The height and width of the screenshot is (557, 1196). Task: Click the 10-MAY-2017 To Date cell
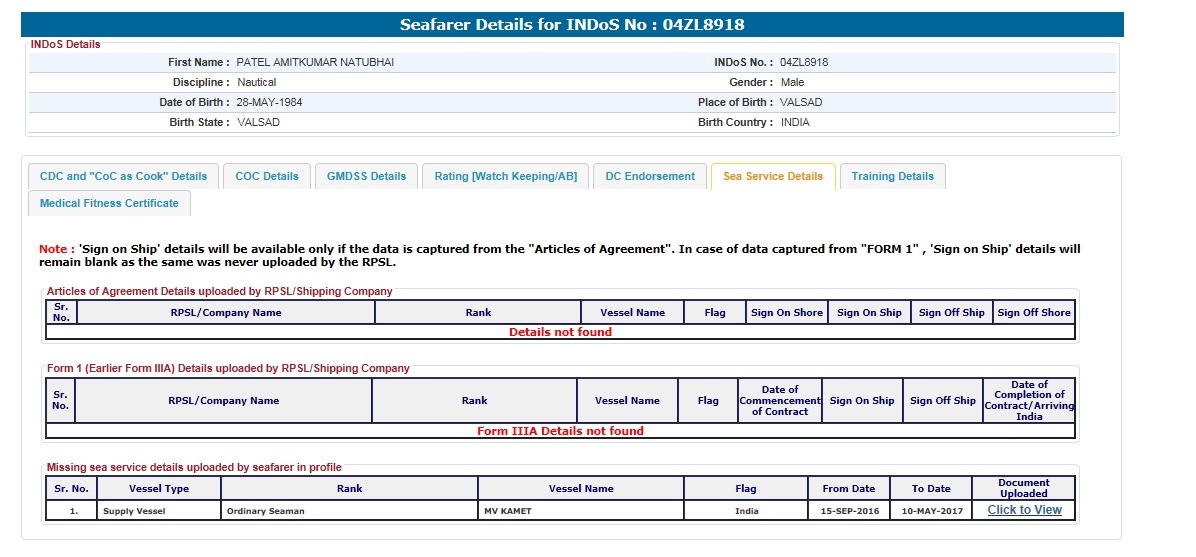tap(930, 511)
